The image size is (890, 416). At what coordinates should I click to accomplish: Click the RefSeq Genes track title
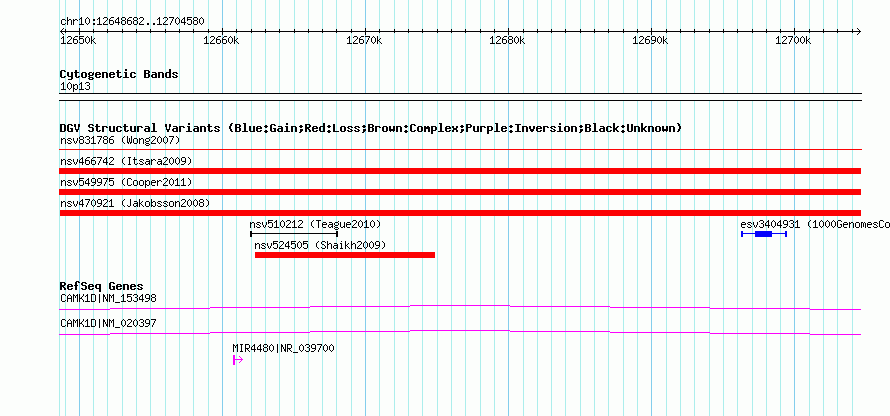[102, 286]
